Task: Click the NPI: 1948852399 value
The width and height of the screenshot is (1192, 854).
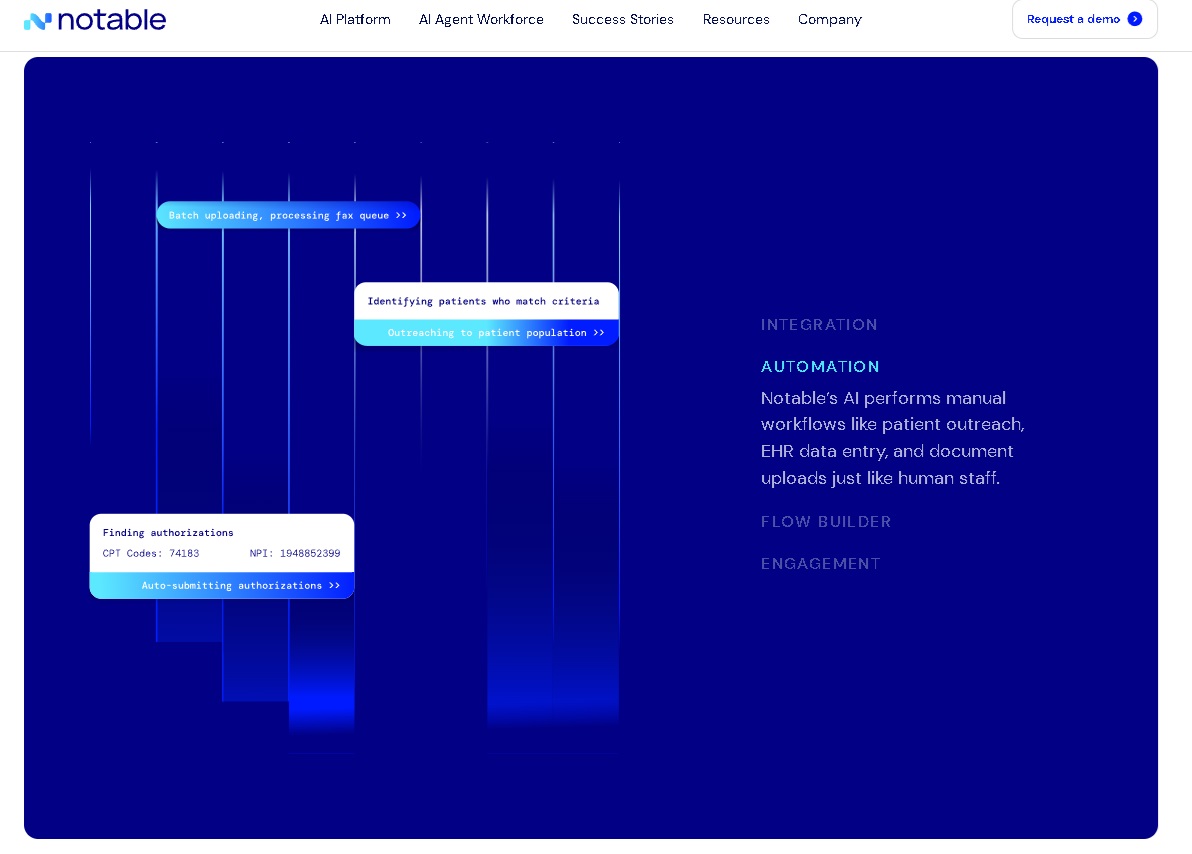Action: click(295, 553)
